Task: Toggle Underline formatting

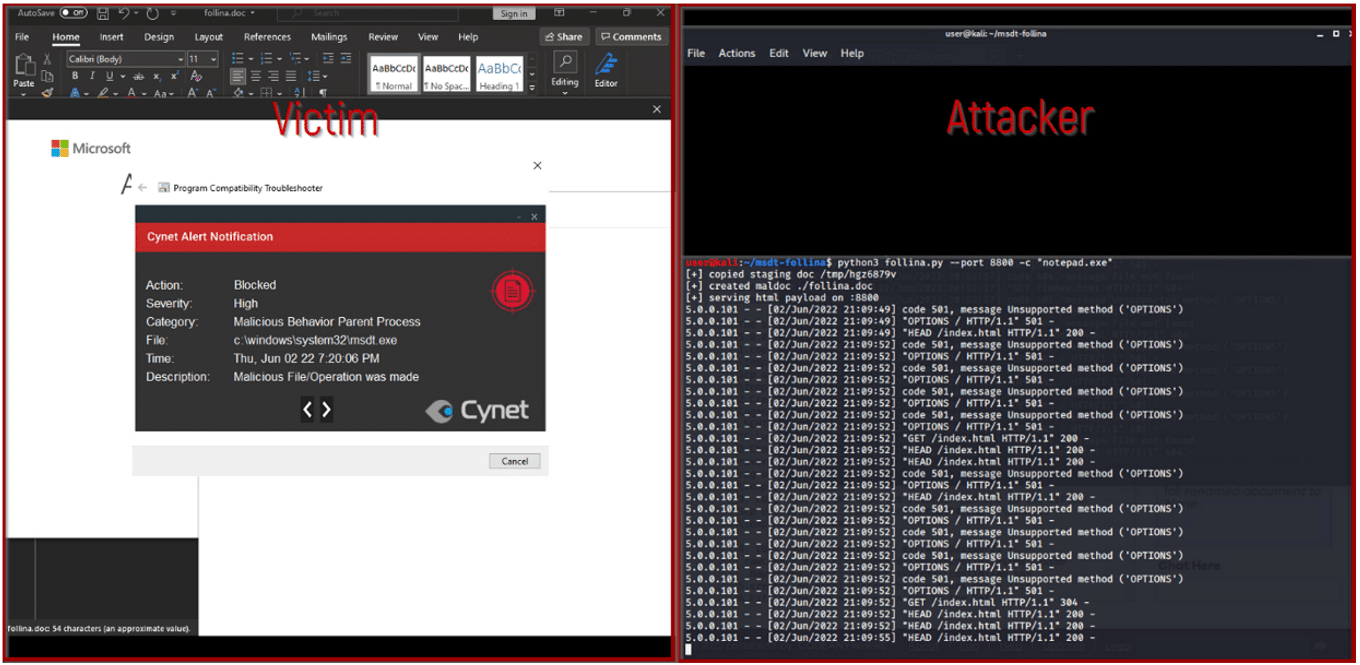Action: point(109,76)
